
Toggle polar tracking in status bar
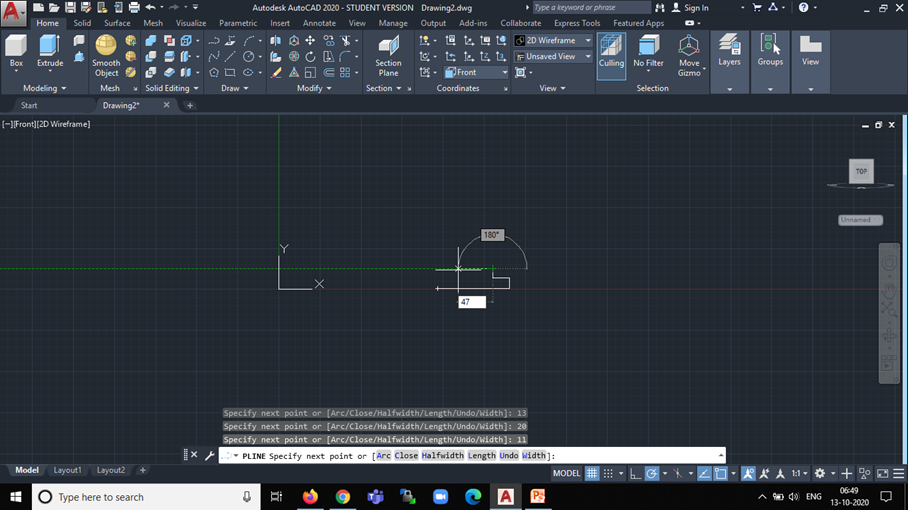click(x=651, y=474)
